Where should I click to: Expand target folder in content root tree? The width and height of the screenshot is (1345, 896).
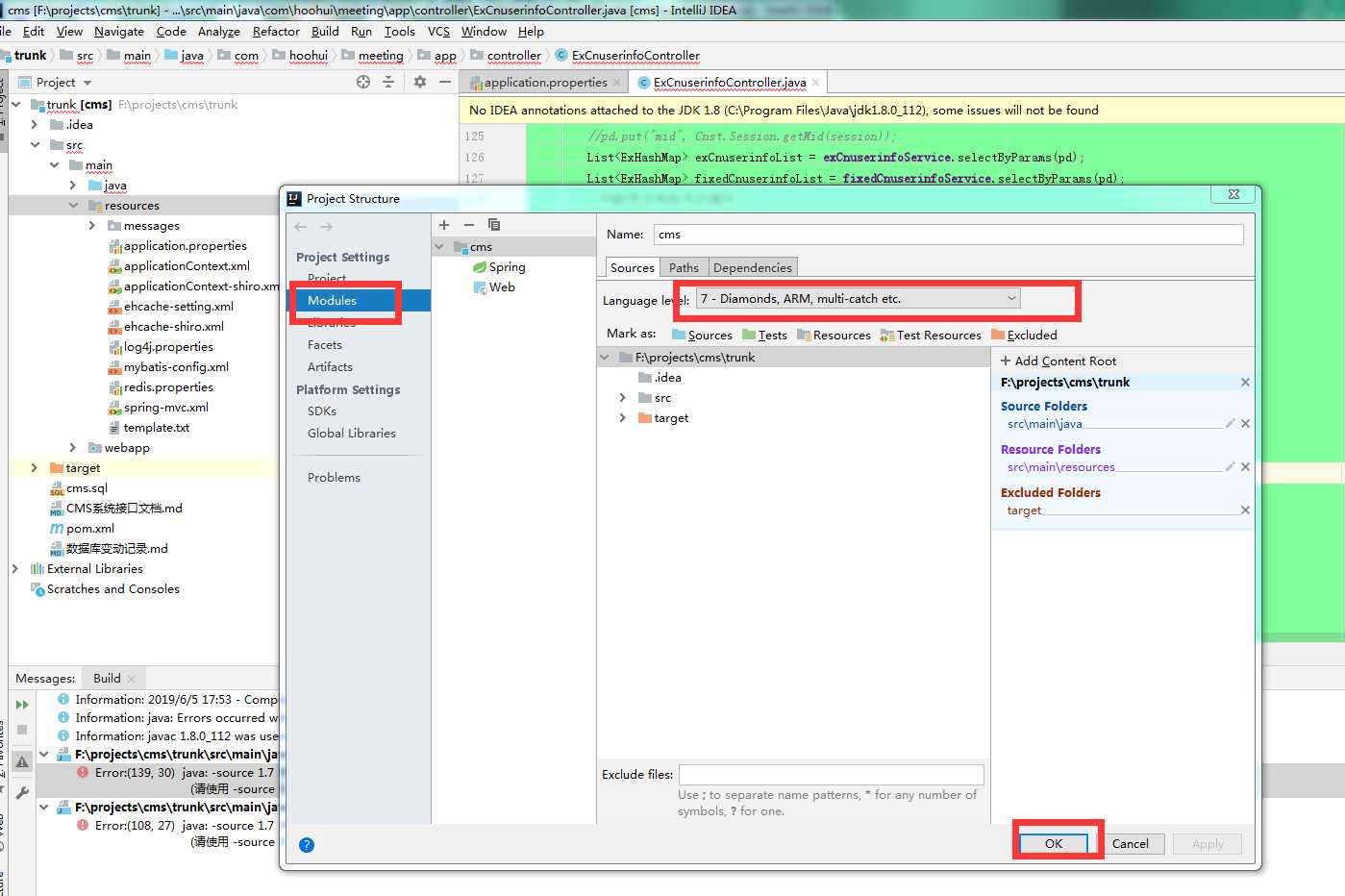623,418
